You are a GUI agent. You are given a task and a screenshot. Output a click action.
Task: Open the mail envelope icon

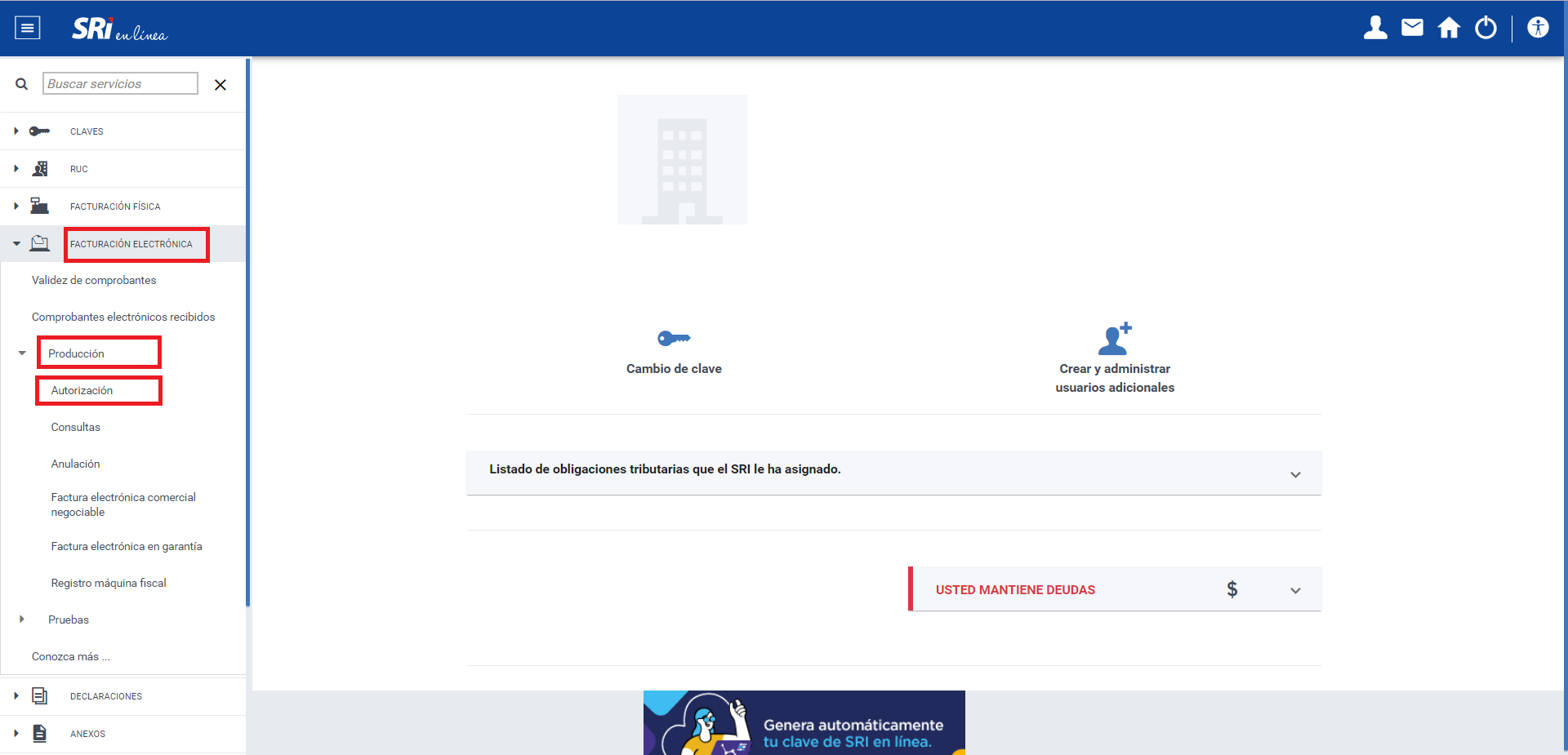(x=1412, y=28)
